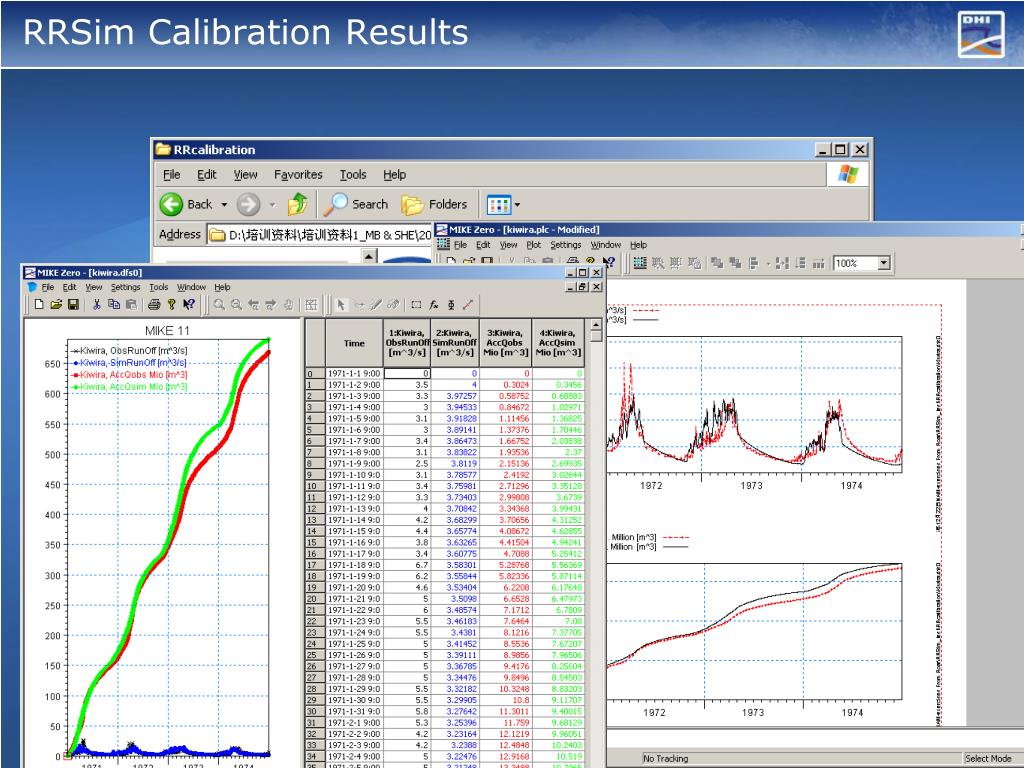
Task: Open Tools menu in kiwira.dfs0 window
Action: point(159,287)
